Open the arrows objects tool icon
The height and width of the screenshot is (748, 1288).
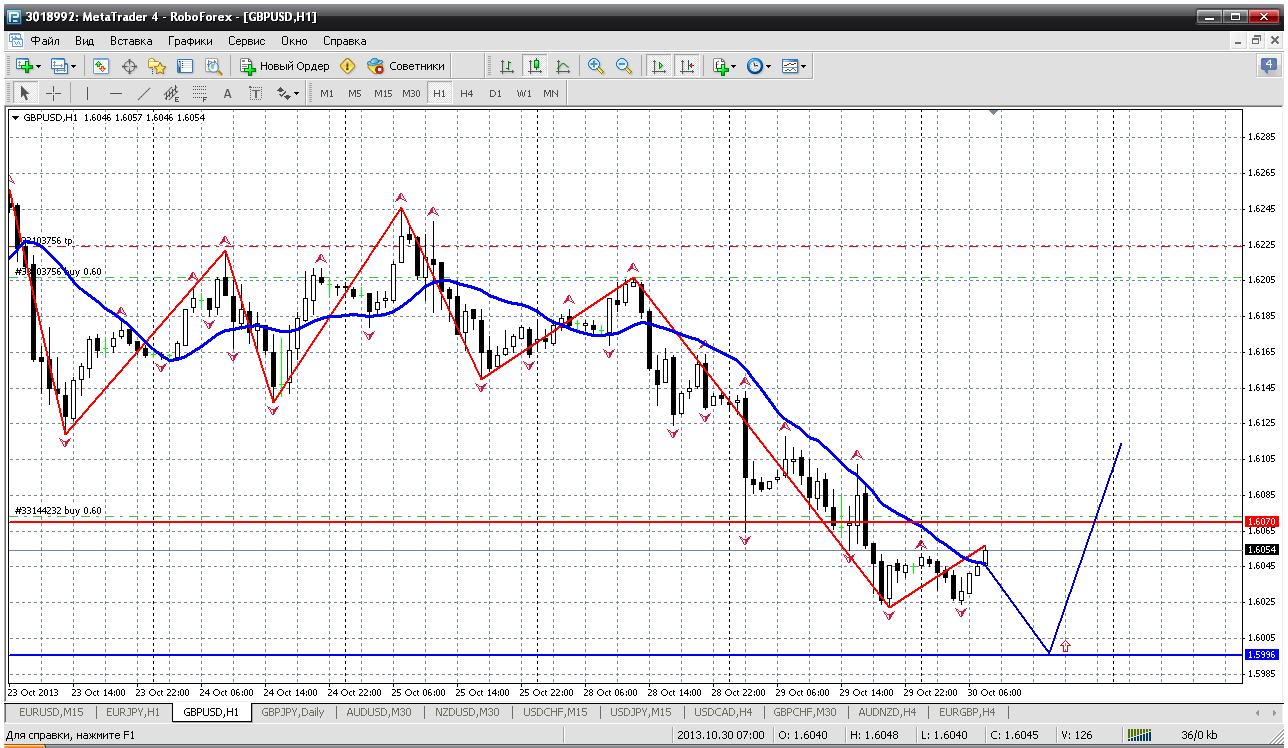pyautogui.click(x=283, y=93)
